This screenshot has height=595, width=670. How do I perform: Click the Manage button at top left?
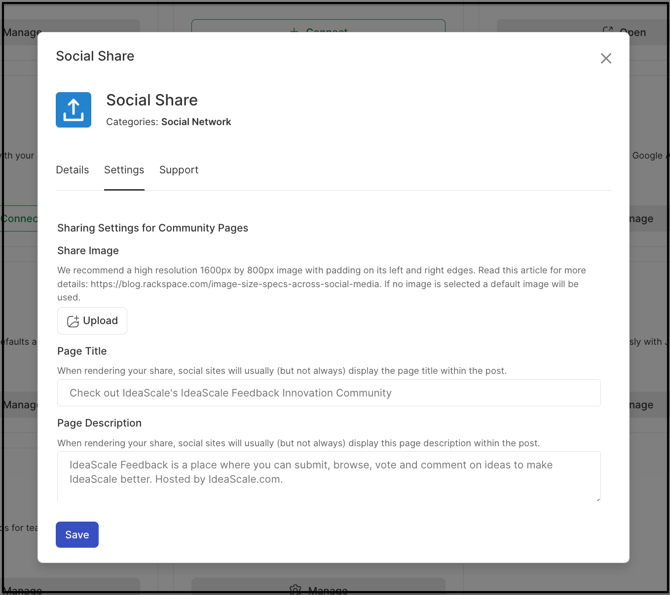20,32
